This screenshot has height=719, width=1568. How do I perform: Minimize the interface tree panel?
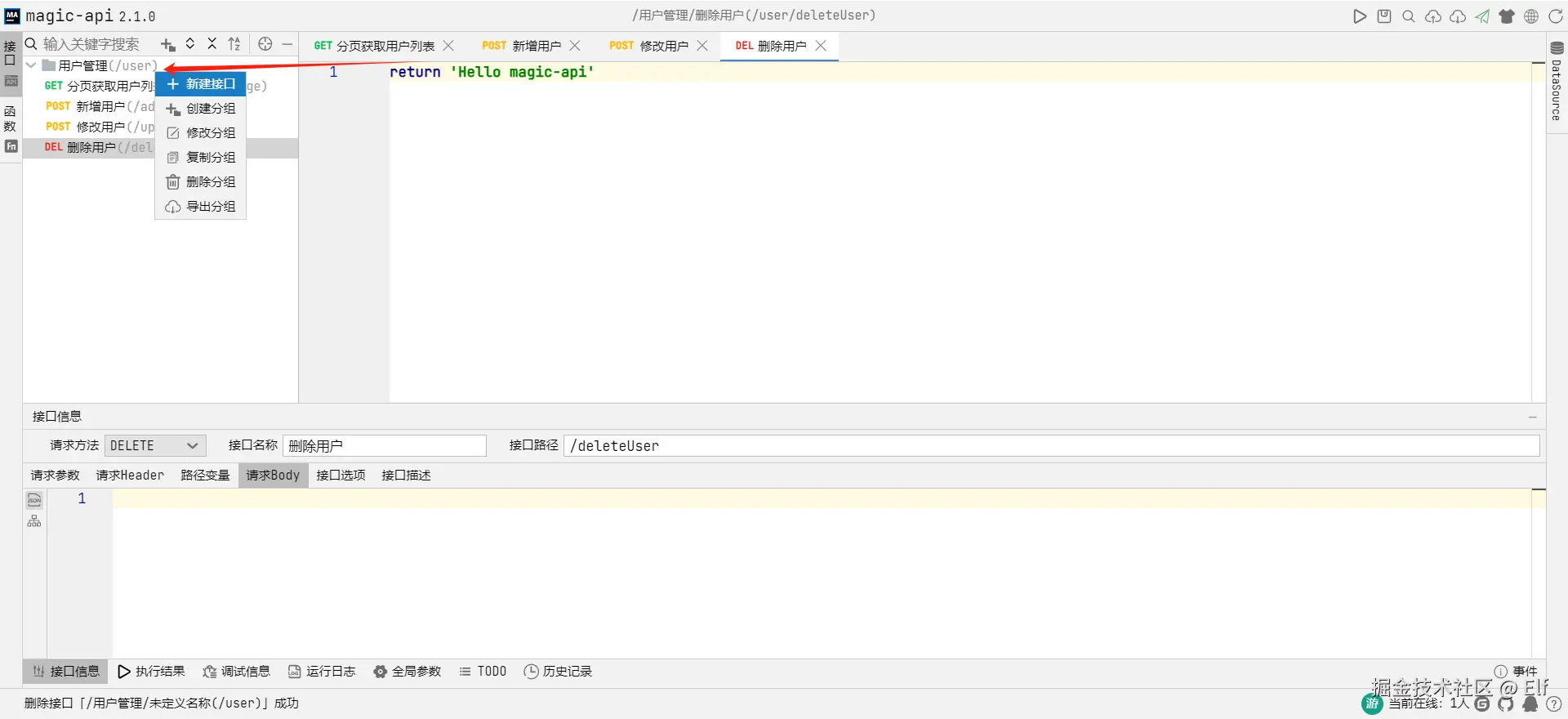click(287, 44)
